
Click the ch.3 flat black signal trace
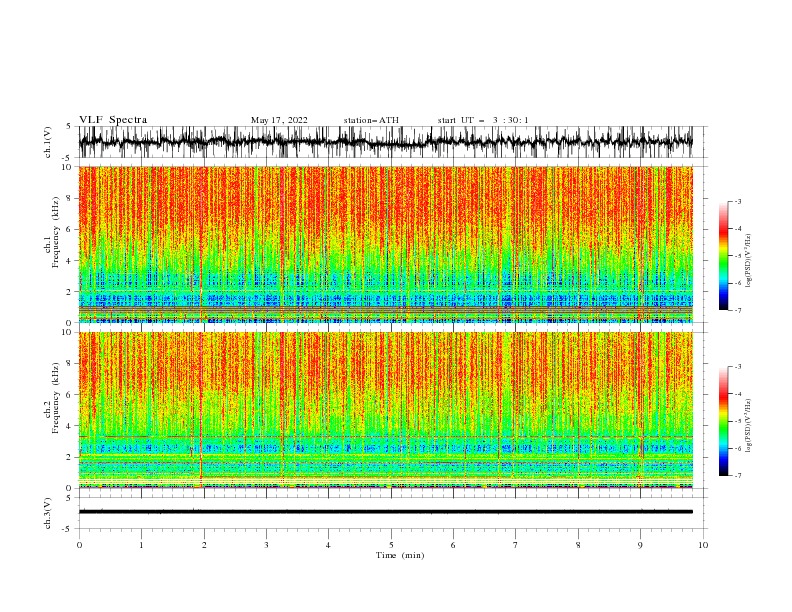[386, 512]
